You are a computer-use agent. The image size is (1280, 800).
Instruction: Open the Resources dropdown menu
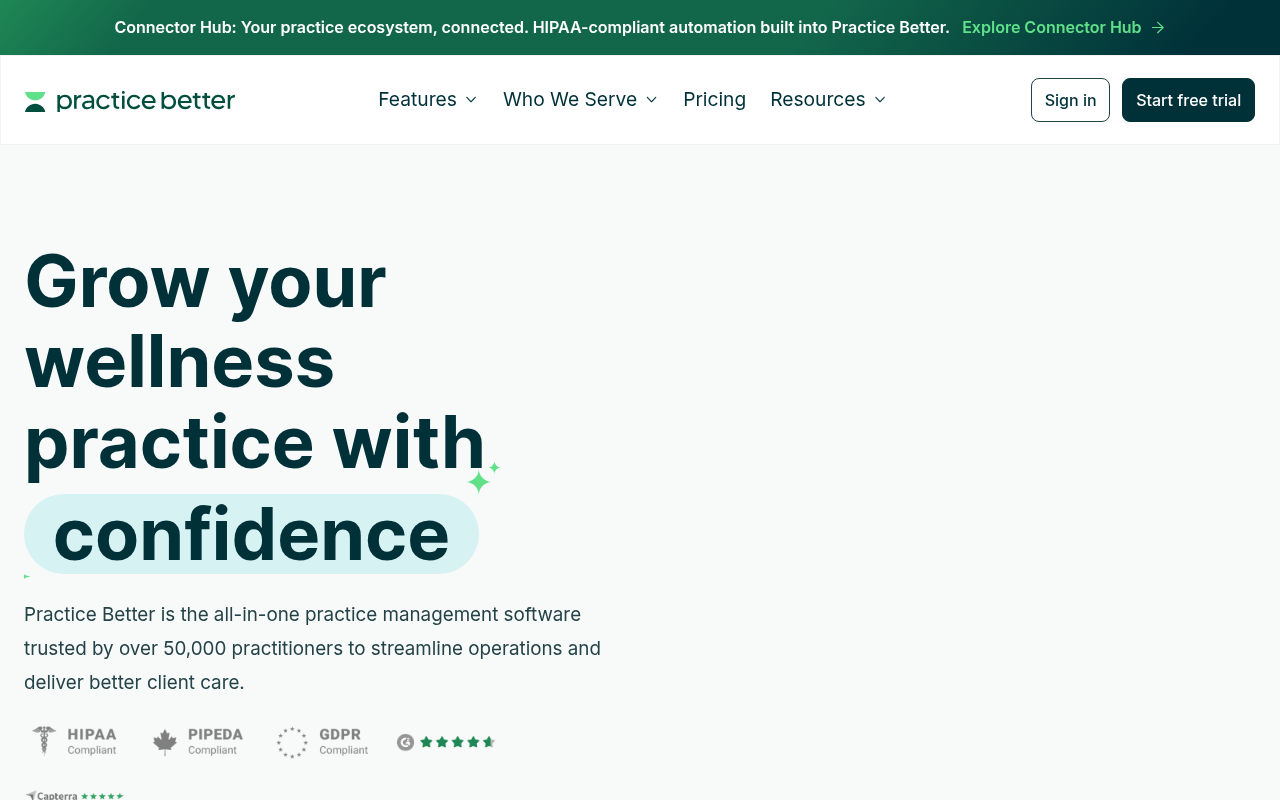[828, 99]
